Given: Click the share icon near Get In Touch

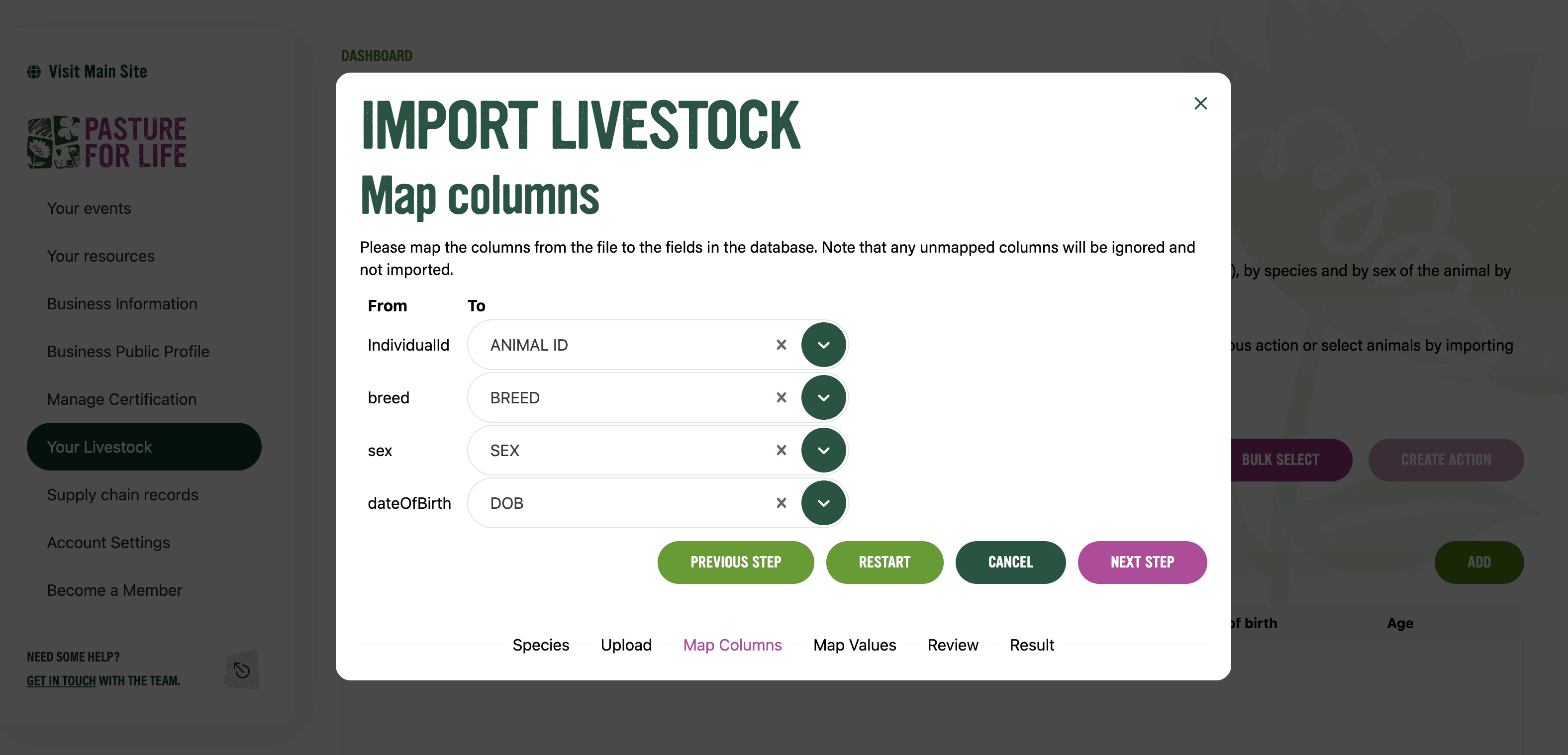Looking at the screenshot, I should (241, 669).
